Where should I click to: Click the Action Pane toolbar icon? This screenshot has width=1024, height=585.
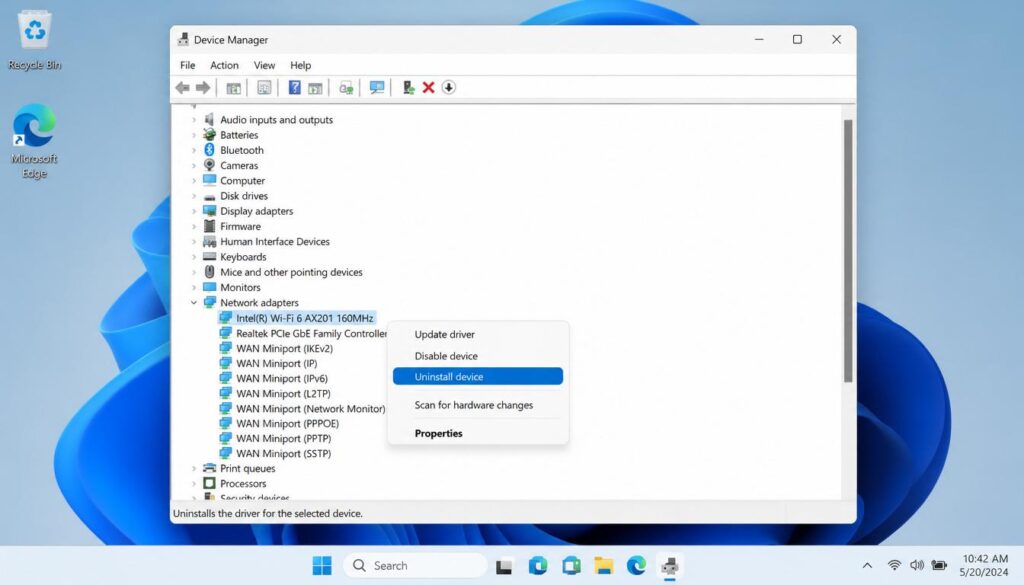[315, 87]
